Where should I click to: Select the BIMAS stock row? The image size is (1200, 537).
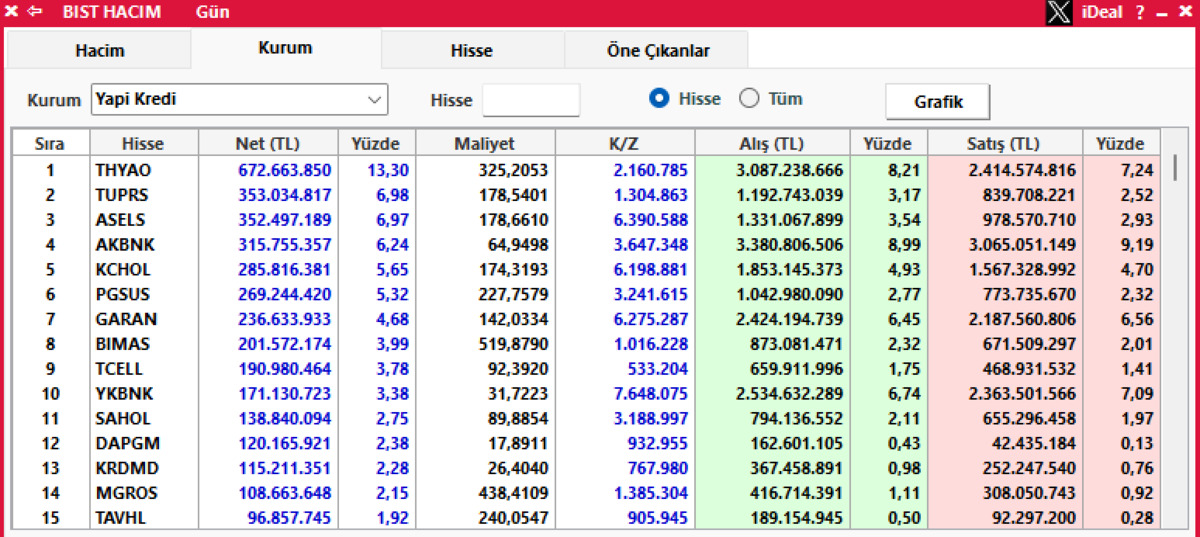pos(586,344)
